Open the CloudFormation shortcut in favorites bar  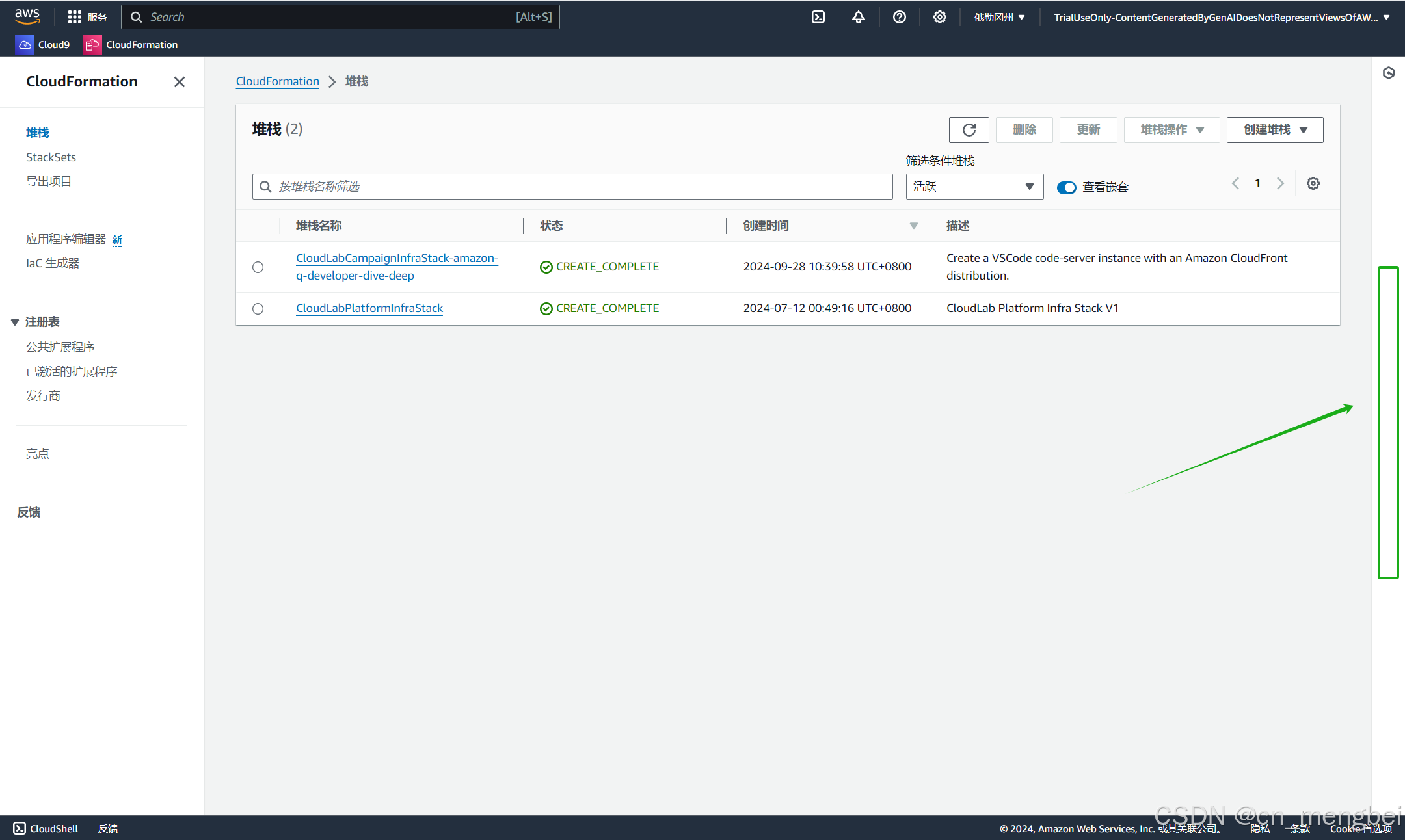131,44
